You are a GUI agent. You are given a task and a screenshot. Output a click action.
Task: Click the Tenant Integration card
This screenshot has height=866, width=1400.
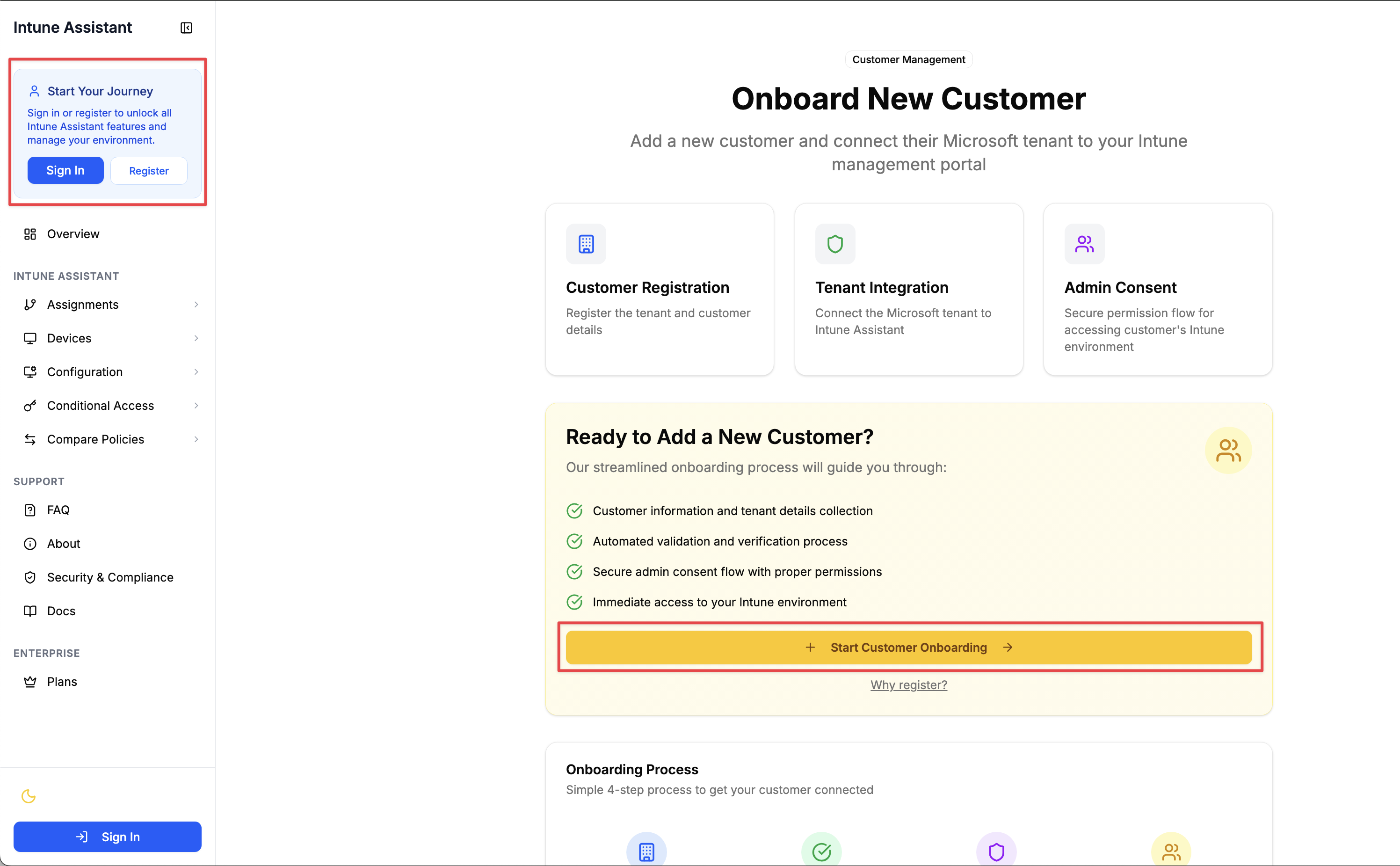[908, 289]
